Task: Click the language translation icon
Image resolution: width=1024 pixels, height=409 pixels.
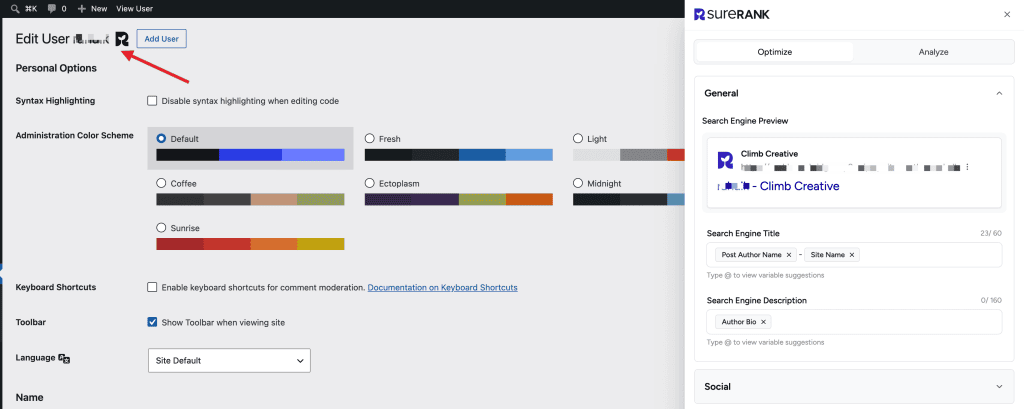Action: pyautogui.click(x=64, y=358)
